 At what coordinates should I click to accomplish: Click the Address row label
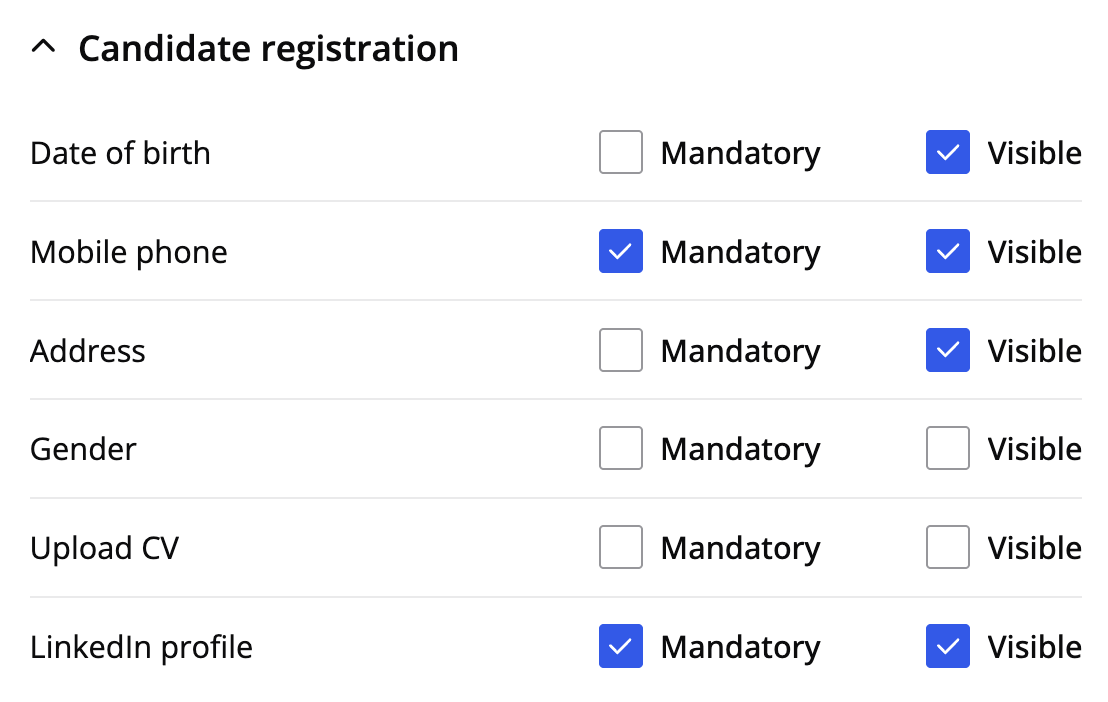point(88,351)
